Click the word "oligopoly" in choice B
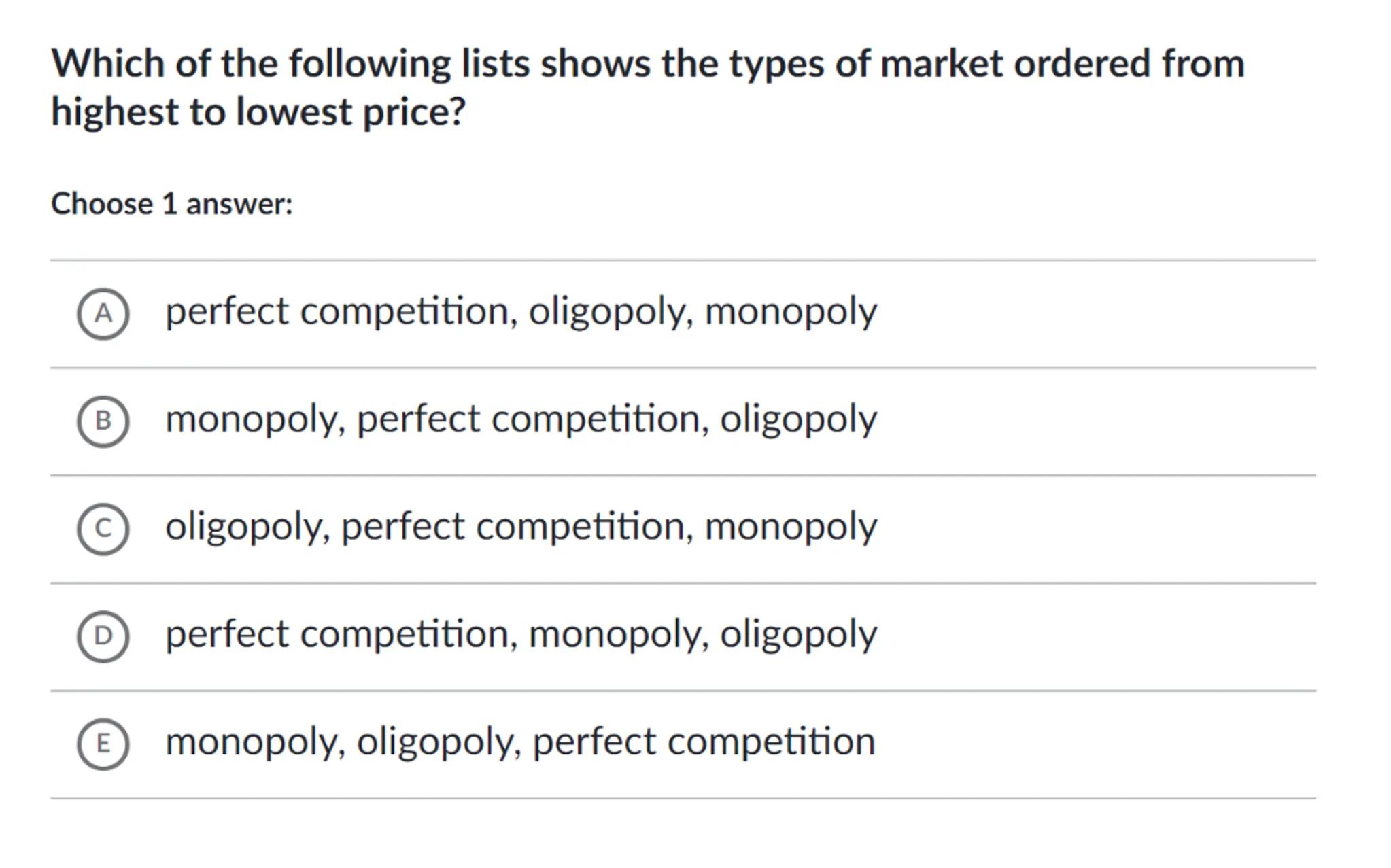1391x868 pixels. (798, 419)
